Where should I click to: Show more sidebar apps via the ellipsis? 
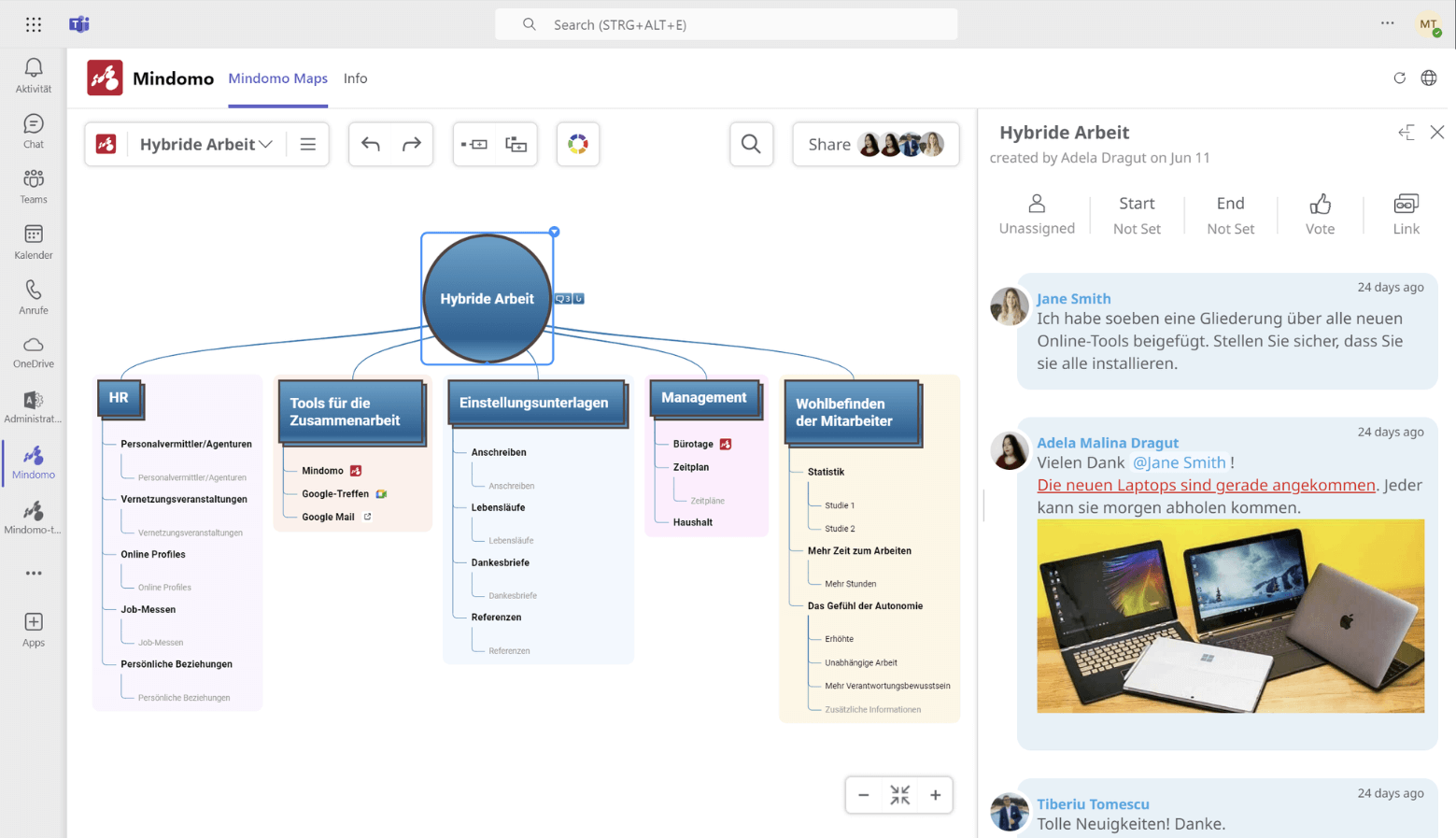click(34, 573)
